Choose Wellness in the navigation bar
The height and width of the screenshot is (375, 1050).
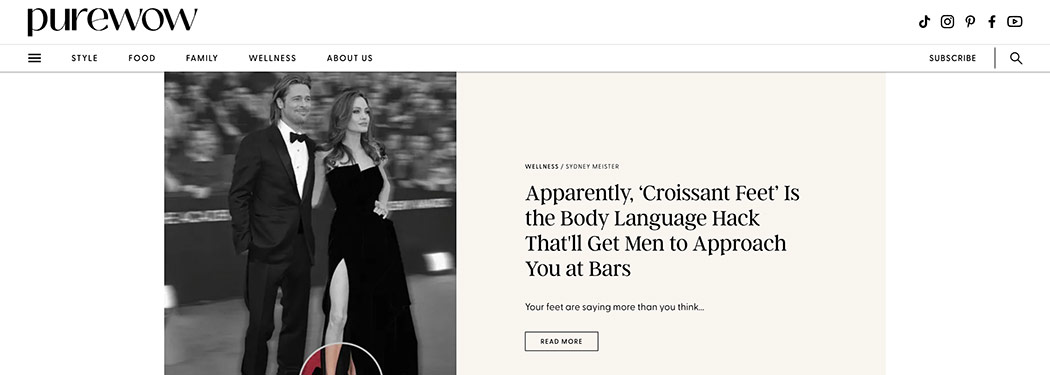[x=272, y=58]
